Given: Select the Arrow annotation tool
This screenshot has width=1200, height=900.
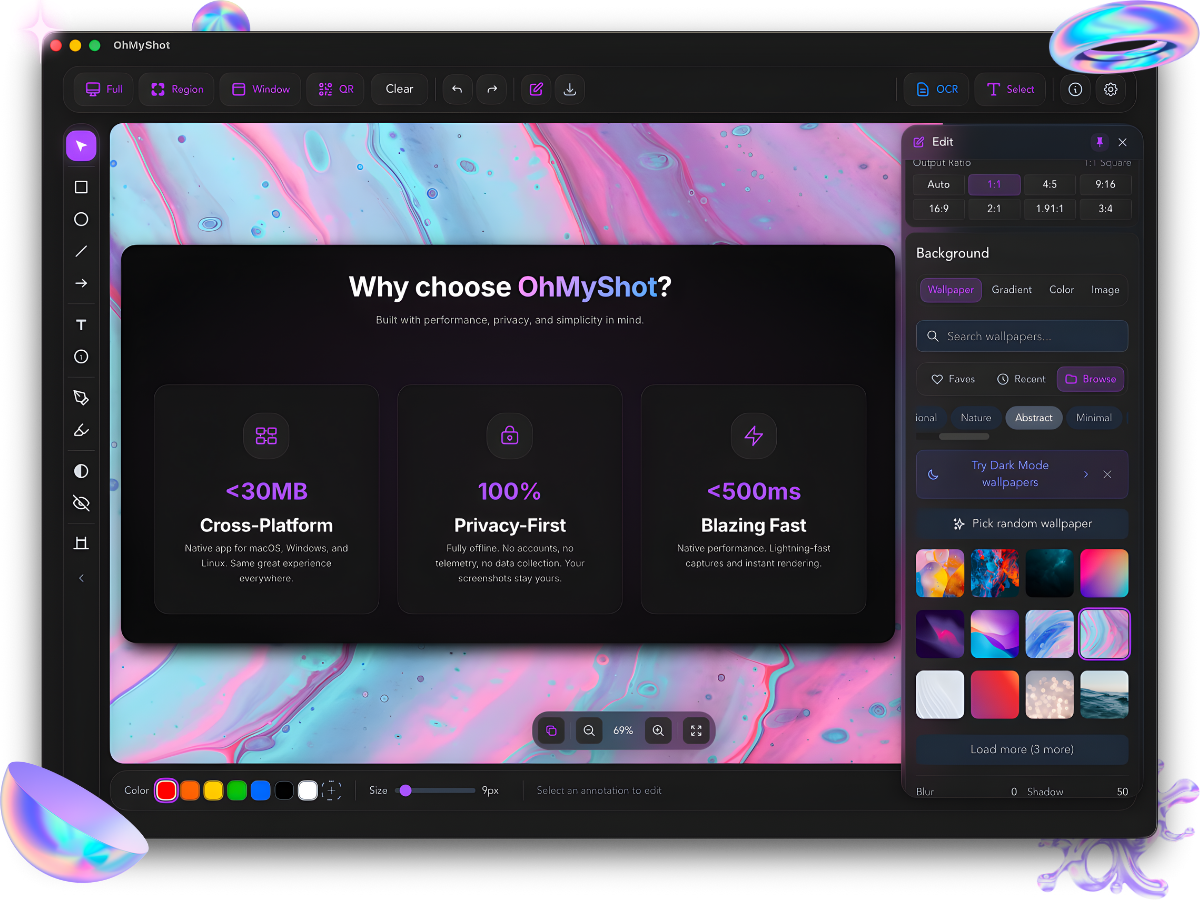Looking at the screenshot, I should point(81,283).
